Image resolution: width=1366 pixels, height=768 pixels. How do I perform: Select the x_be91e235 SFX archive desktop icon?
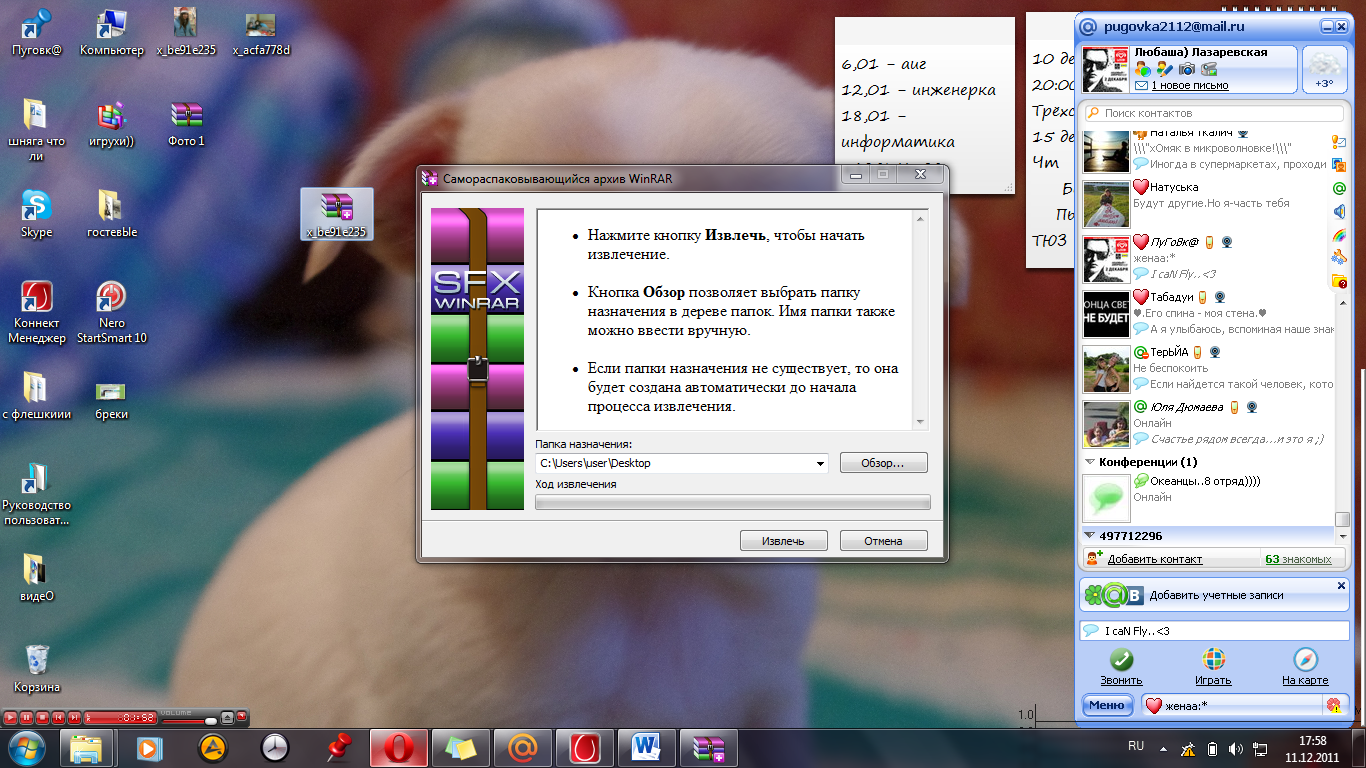coord(337,215)
